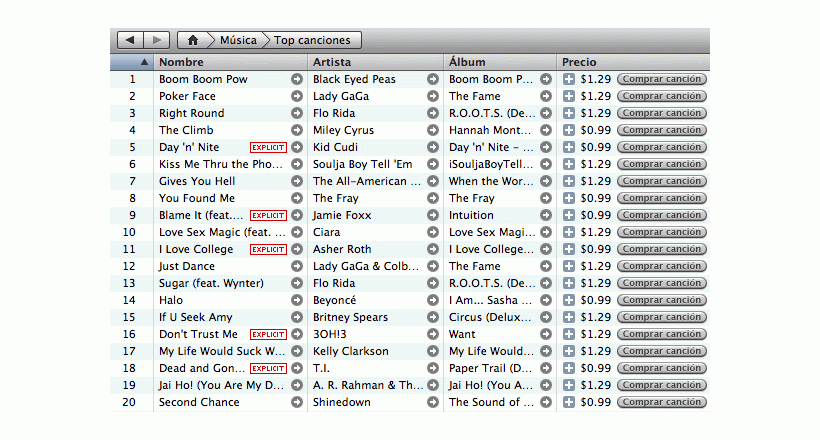Select the Top canciones breadcrumb
This screenshot has width=820, height=440.
312,40
